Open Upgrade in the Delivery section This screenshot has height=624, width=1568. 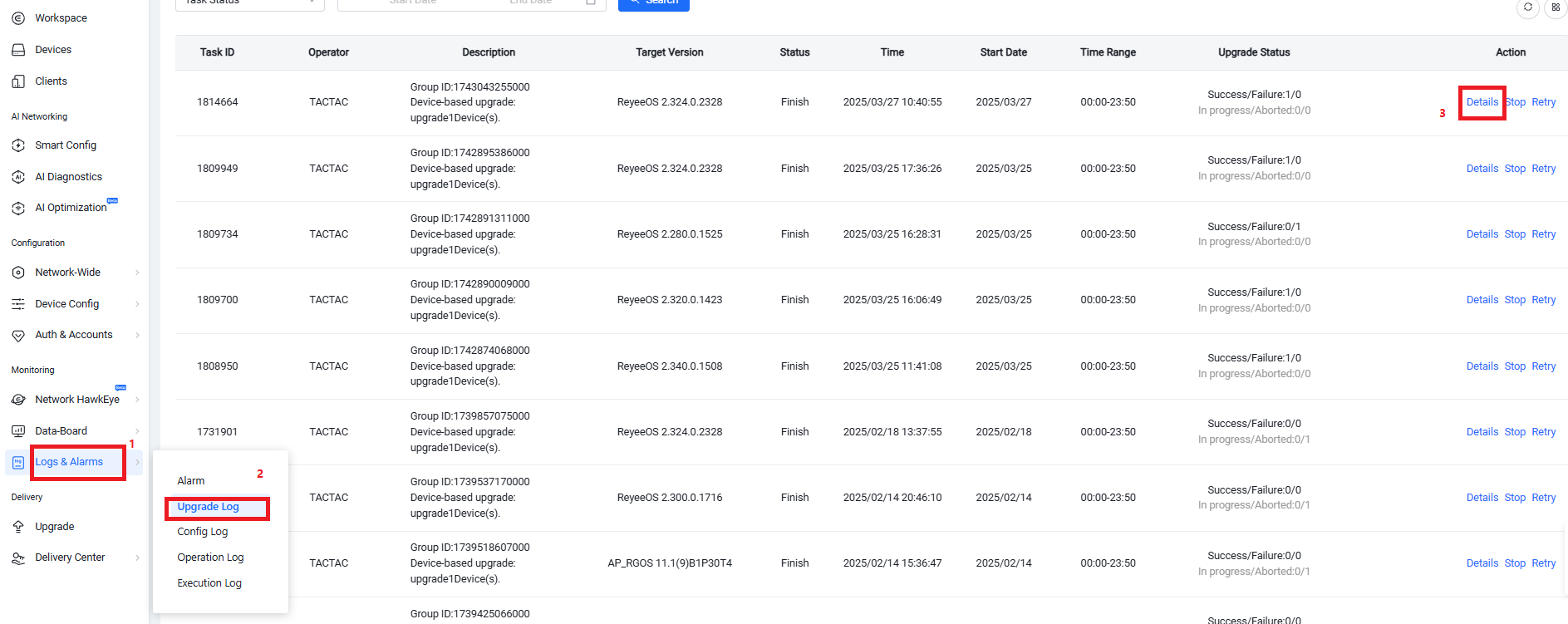pyautogui.click(x=55, y=527)
